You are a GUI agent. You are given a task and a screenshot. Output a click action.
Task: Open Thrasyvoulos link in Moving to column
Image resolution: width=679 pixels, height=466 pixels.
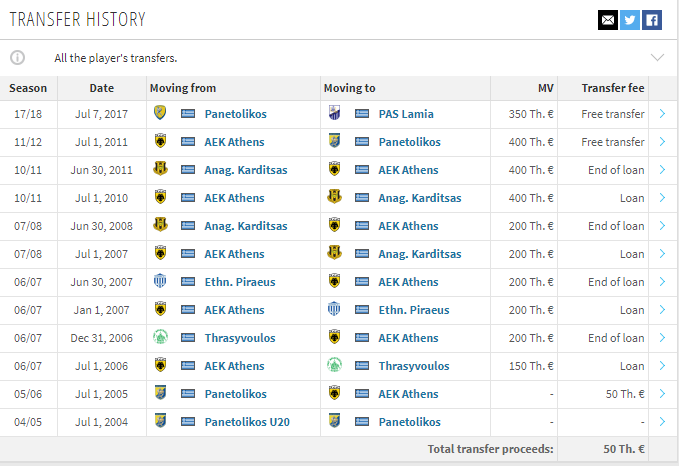click(x=414, y=366)
